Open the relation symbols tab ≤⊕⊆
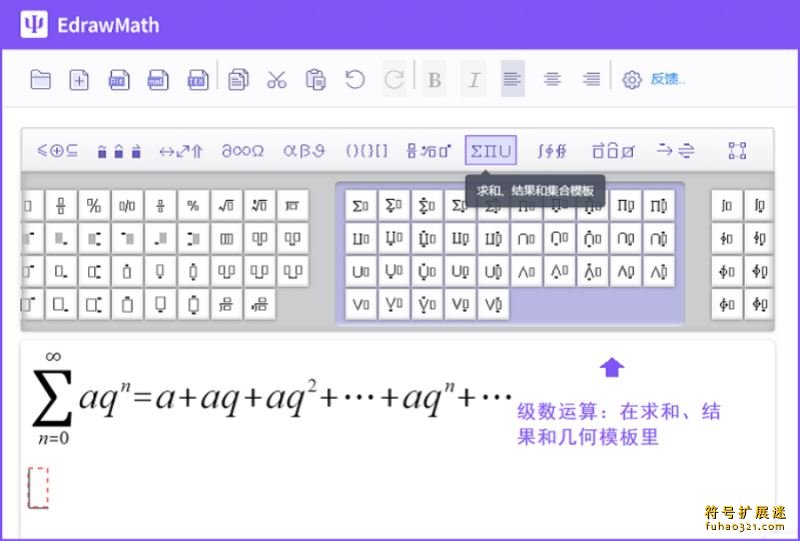Image resolution: width=800 pixels, height=541 pixels. pos(57,151)
